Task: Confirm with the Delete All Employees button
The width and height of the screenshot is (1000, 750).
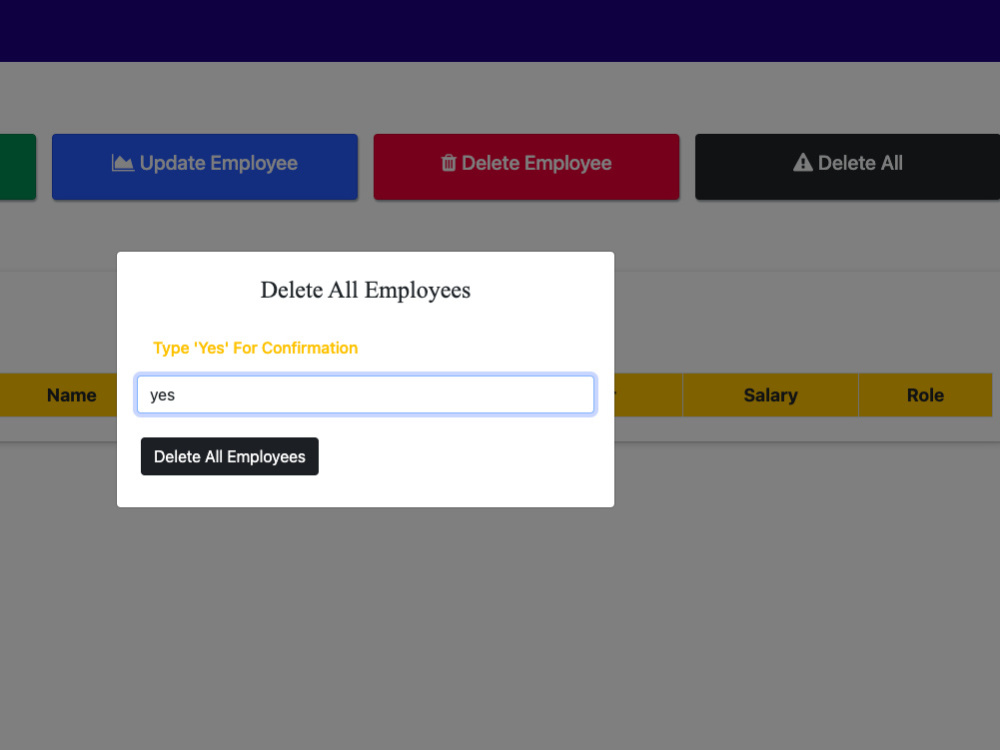Action: point(230,457)
